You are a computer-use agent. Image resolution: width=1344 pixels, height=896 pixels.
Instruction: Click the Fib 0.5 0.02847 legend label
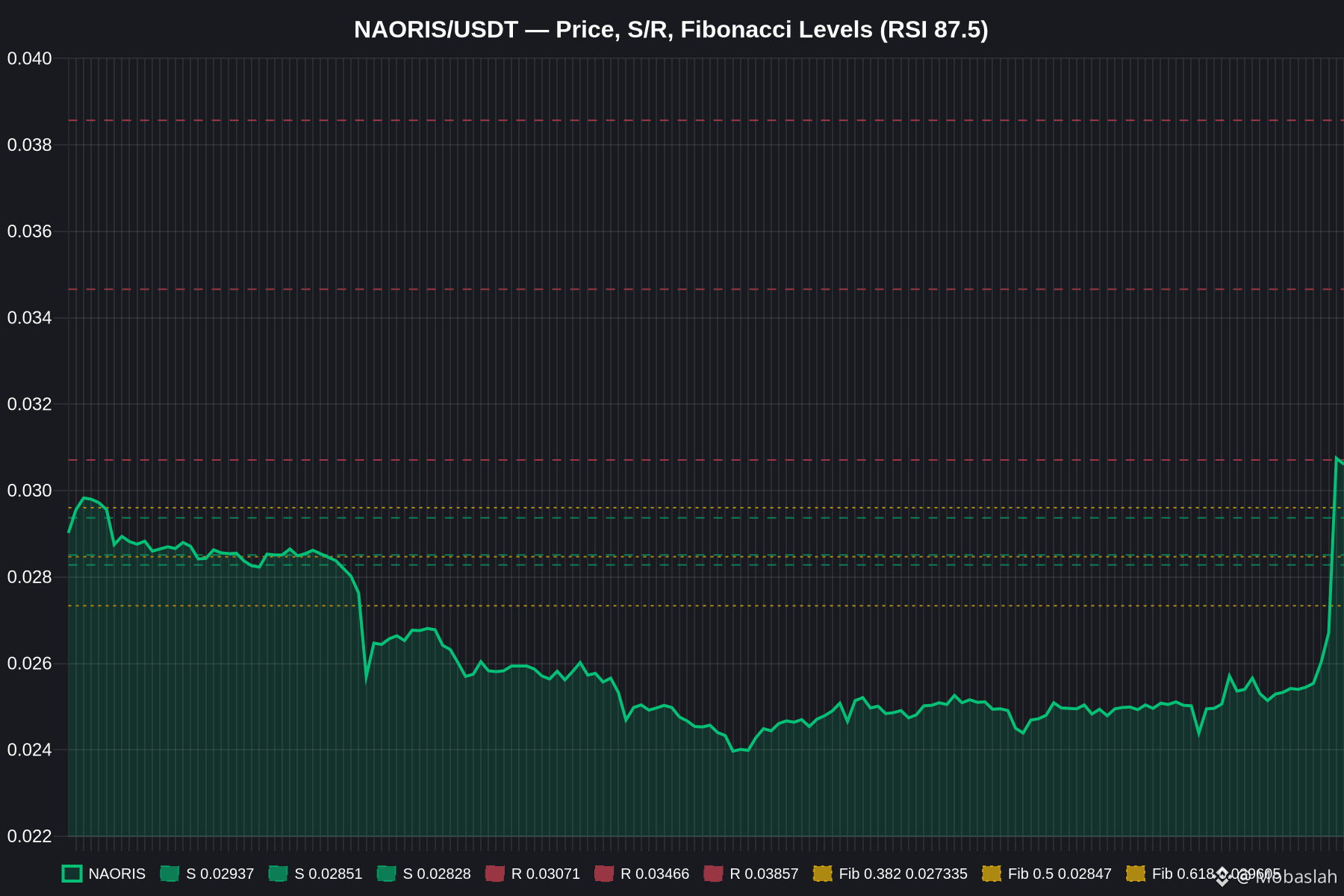(x=1060, y=874)
